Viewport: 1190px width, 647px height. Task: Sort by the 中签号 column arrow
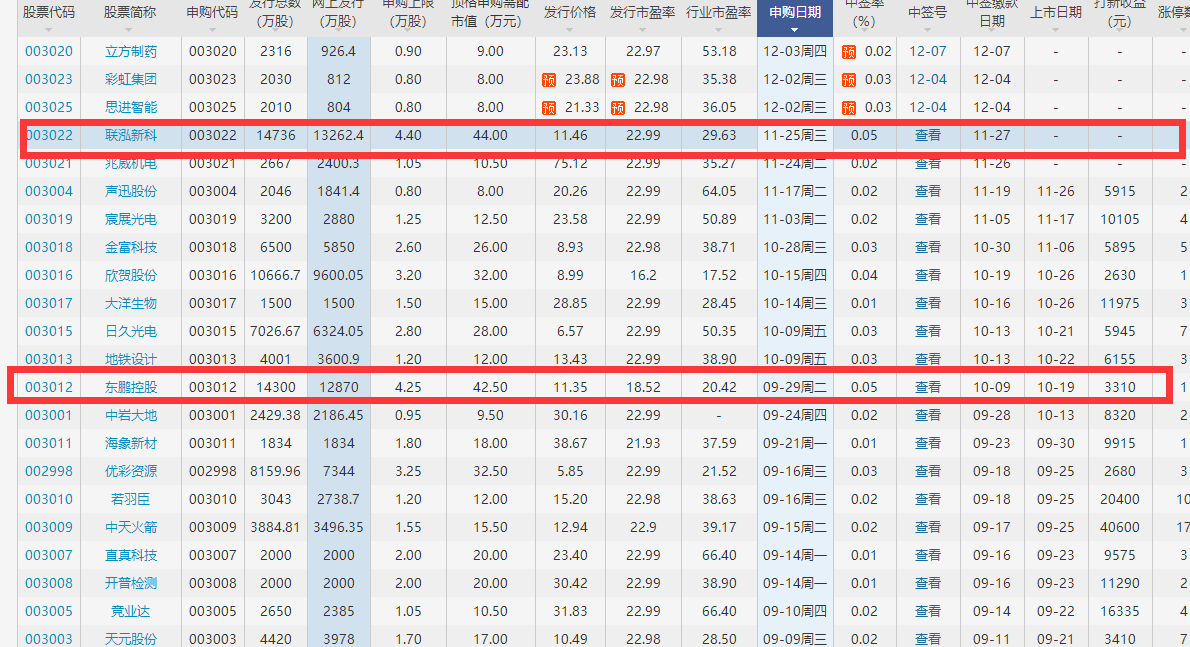click(x=927, y=30)
